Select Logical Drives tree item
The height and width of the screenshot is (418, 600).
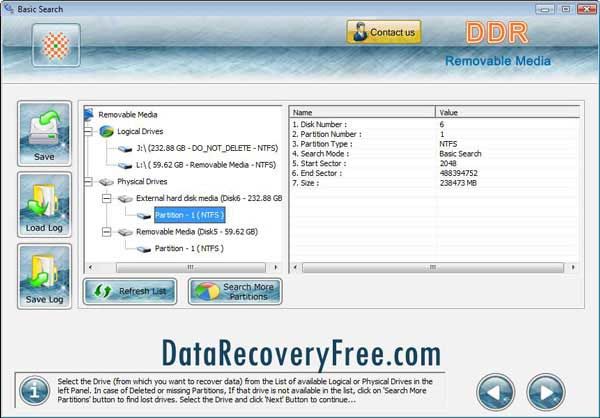click(x=140, y=131)
